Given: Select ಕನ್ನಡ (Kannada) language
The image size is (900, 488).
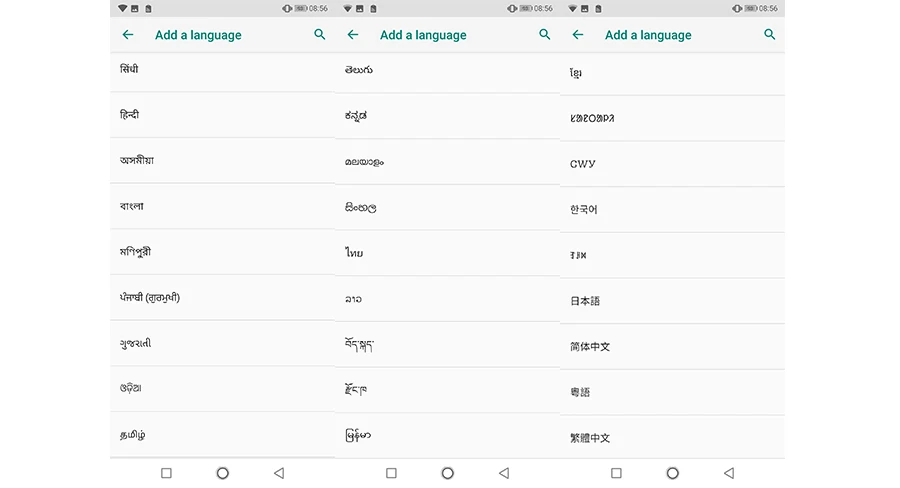Looking at the screenshot, I should pos(448,116).
